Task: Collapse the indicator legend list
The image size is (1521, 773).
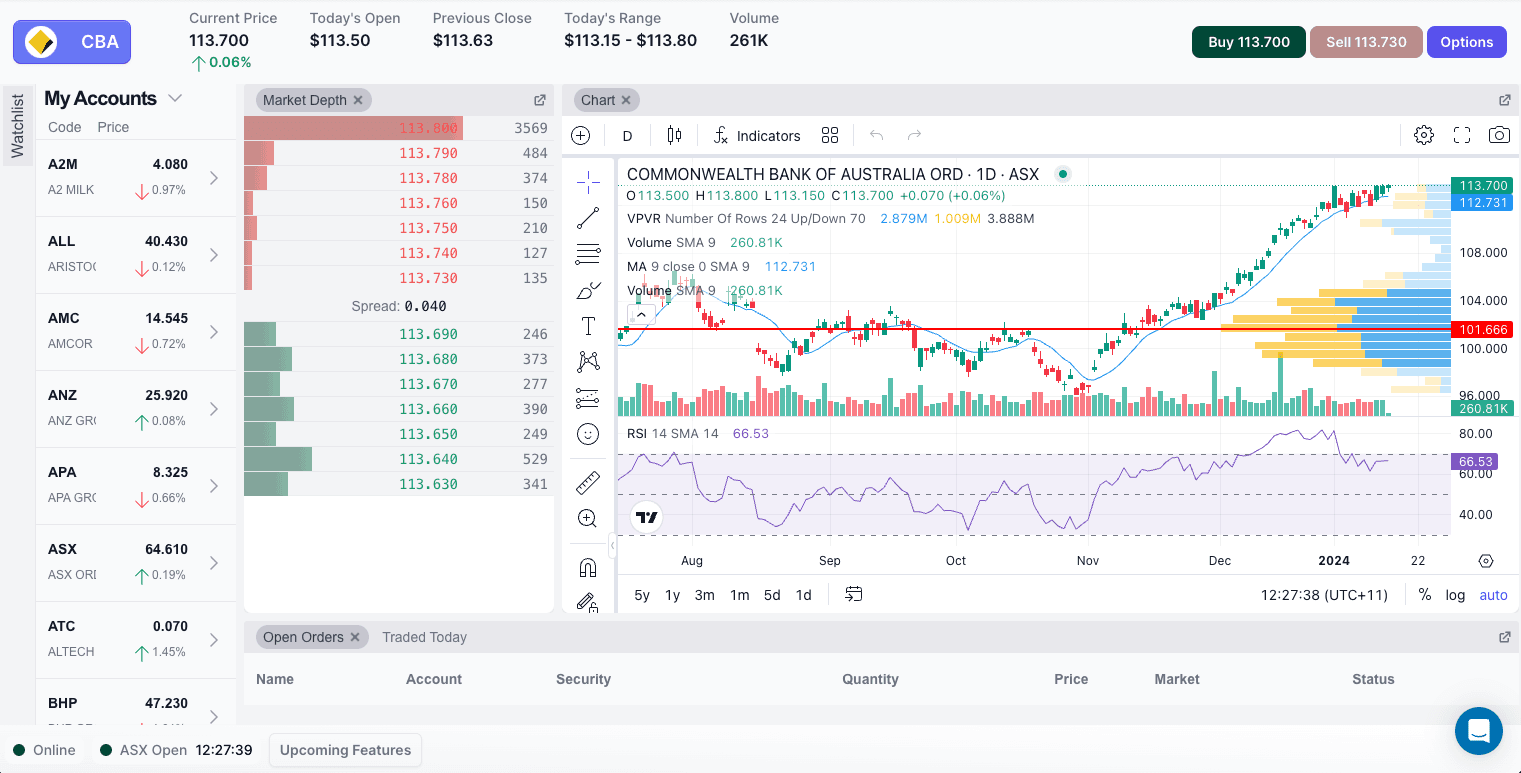Action: 641,314
